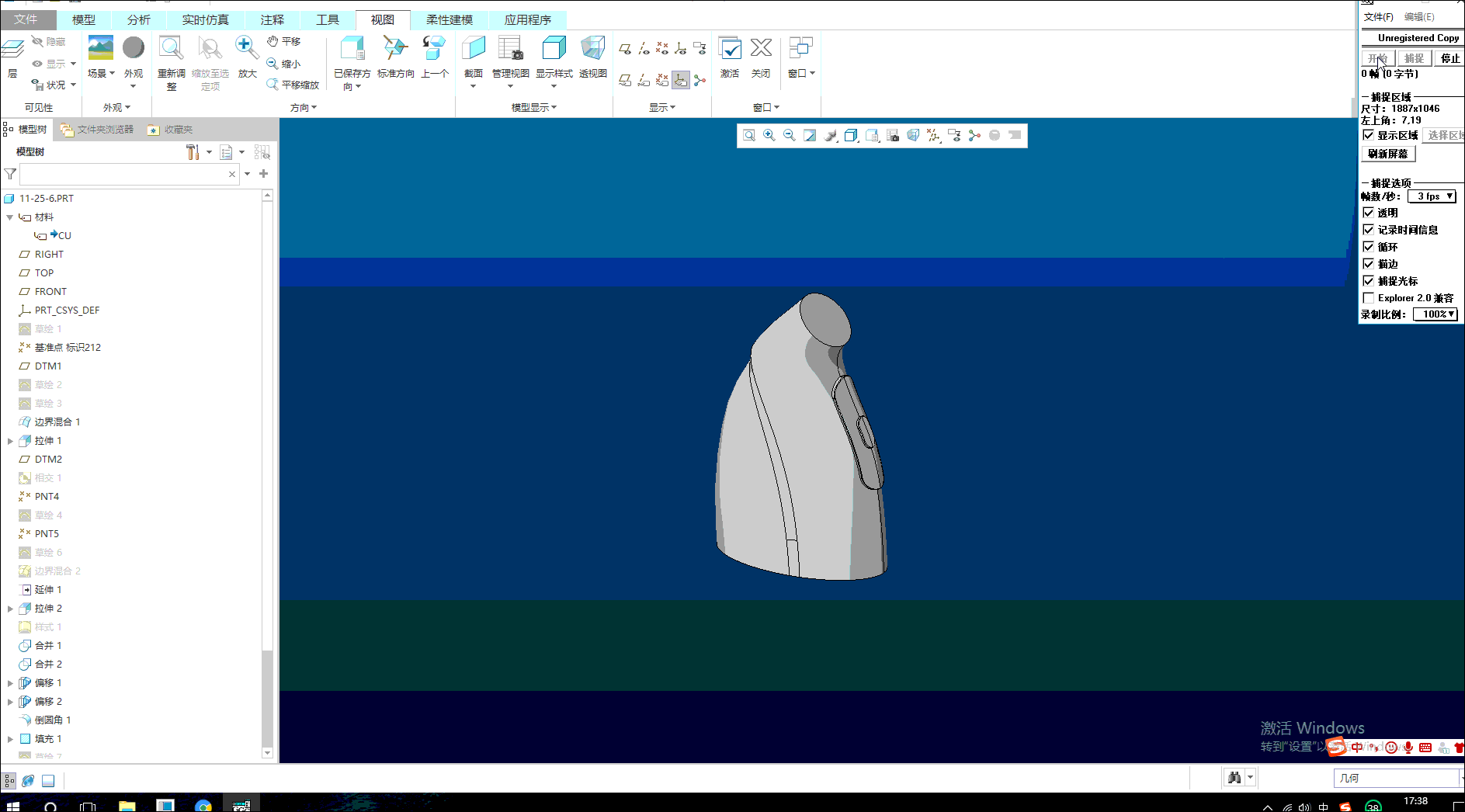Viewport: 1465px width, 812px height.
Task: Click the model tree search field
Action: 128,174
